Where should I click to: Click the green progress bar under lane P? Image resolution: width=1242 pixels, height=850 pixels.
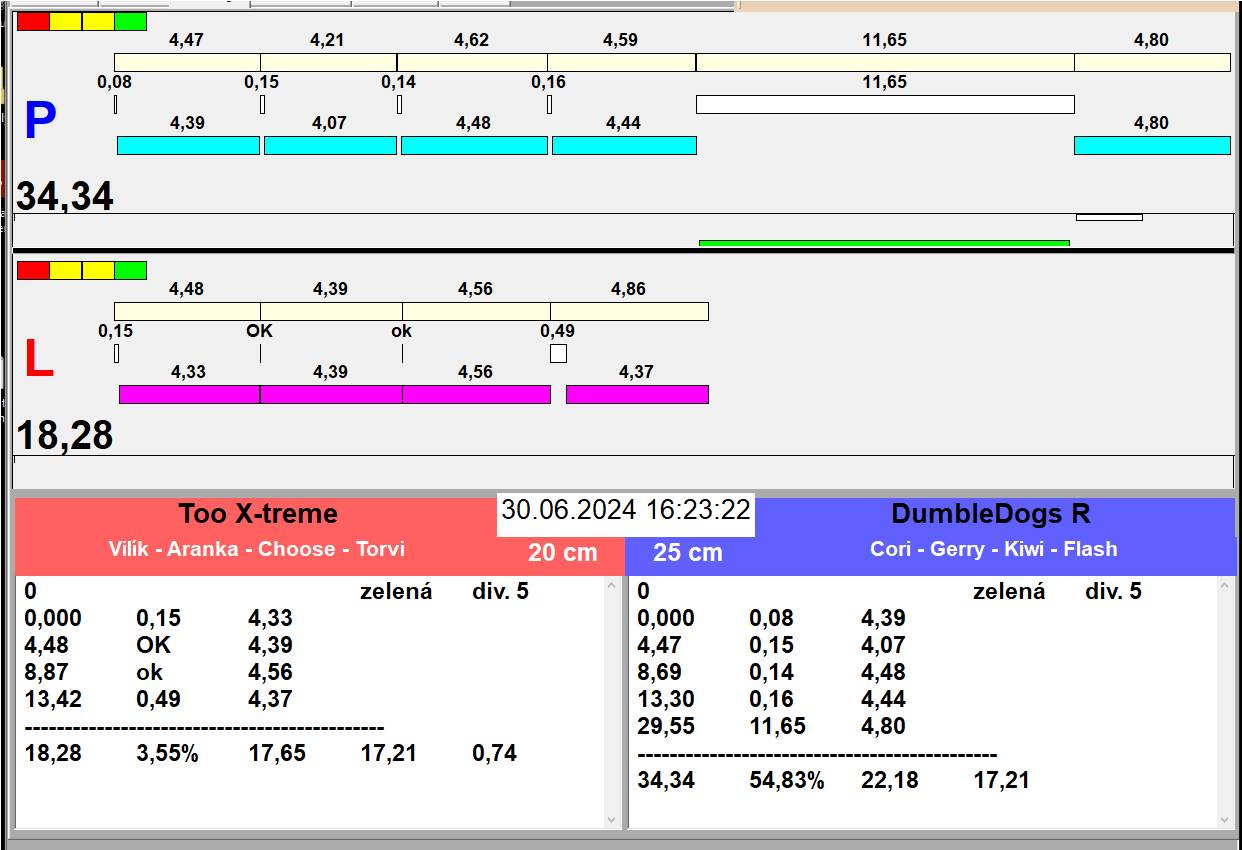pos(884,243)
